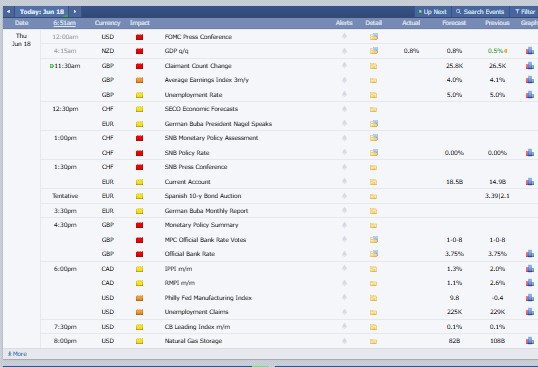Set alert bell for Natural Gas Storage
This screenshot has width=538, height=367.
(x=344, y=341)
